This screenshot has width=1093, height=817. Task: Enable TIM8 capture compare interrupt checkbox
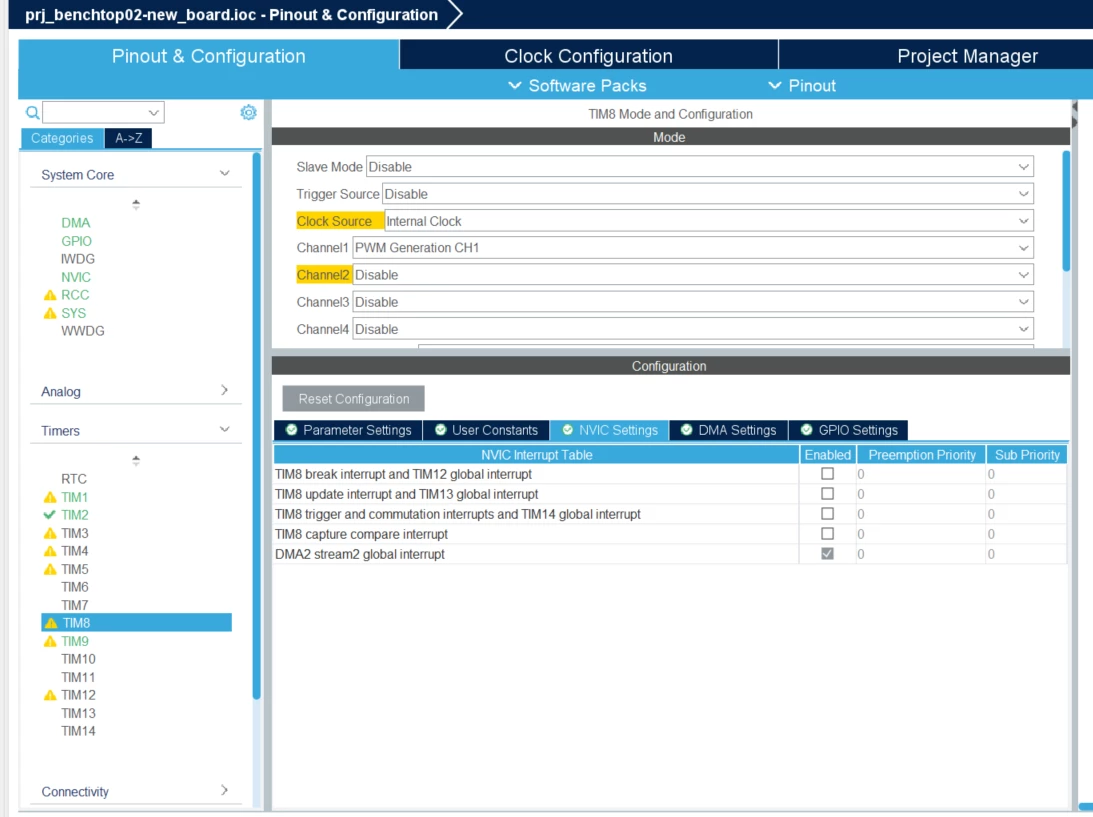coord(827,533)
